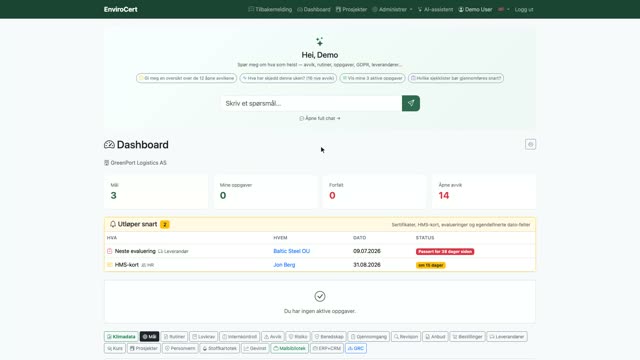Select suggestion about sjekklister som bør gjennomføres

click(456, 78)
